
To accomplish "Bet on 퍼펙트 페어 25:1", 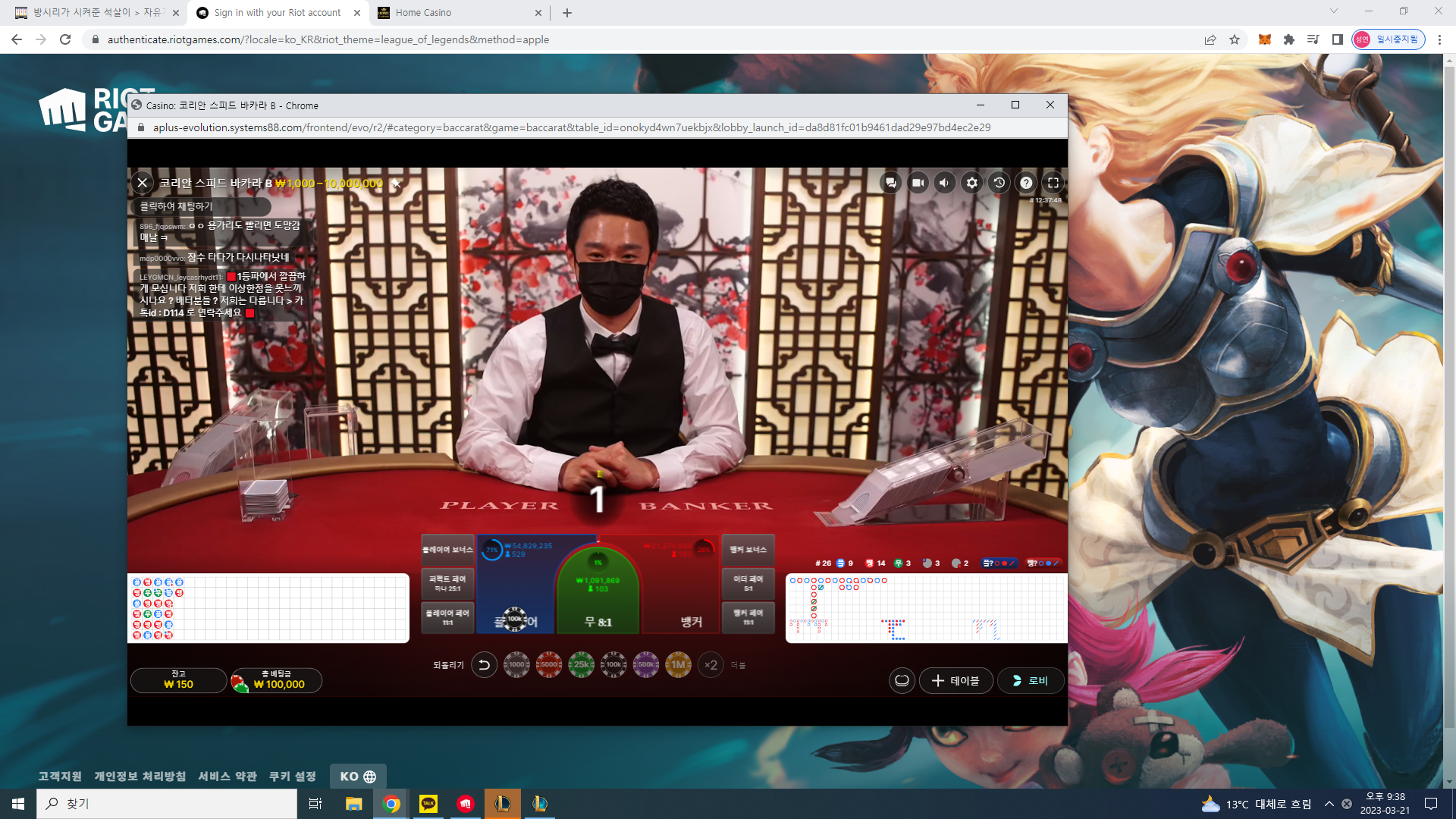I will tap(447, 583).
